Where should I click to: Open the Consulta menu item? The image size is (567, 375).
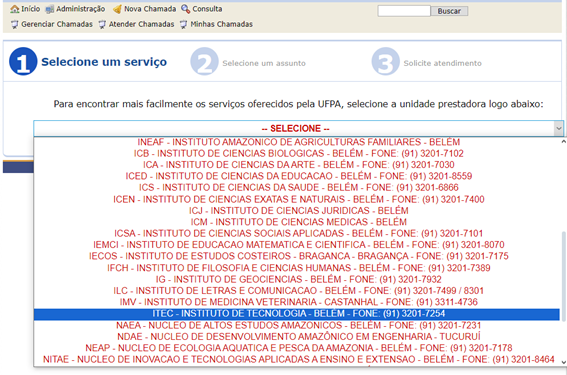click(x=207, y=9)
